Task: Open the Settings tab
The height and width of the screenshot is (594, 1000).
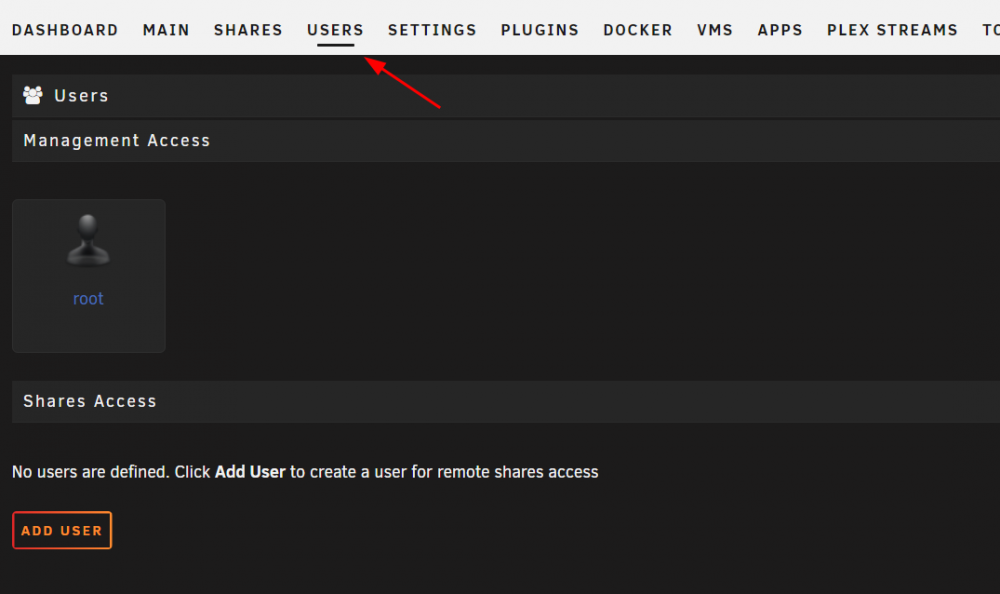Action: point(432,30)
